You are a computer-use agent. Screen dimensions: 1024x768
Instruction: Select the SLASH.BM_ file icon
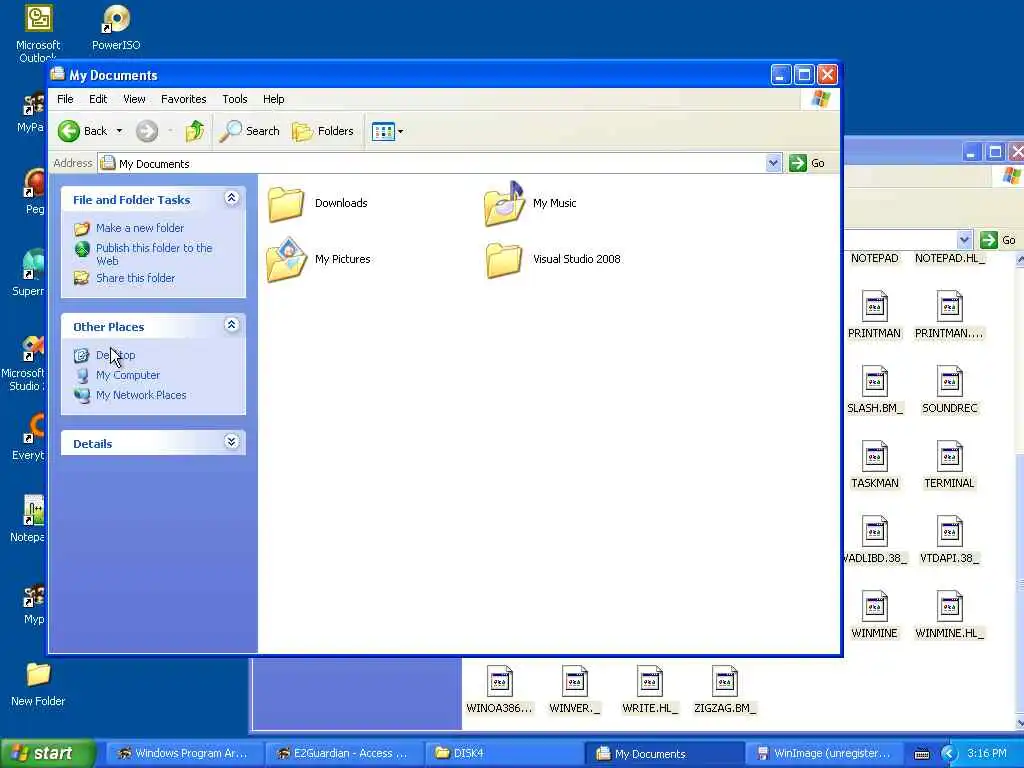click(874, 381)
